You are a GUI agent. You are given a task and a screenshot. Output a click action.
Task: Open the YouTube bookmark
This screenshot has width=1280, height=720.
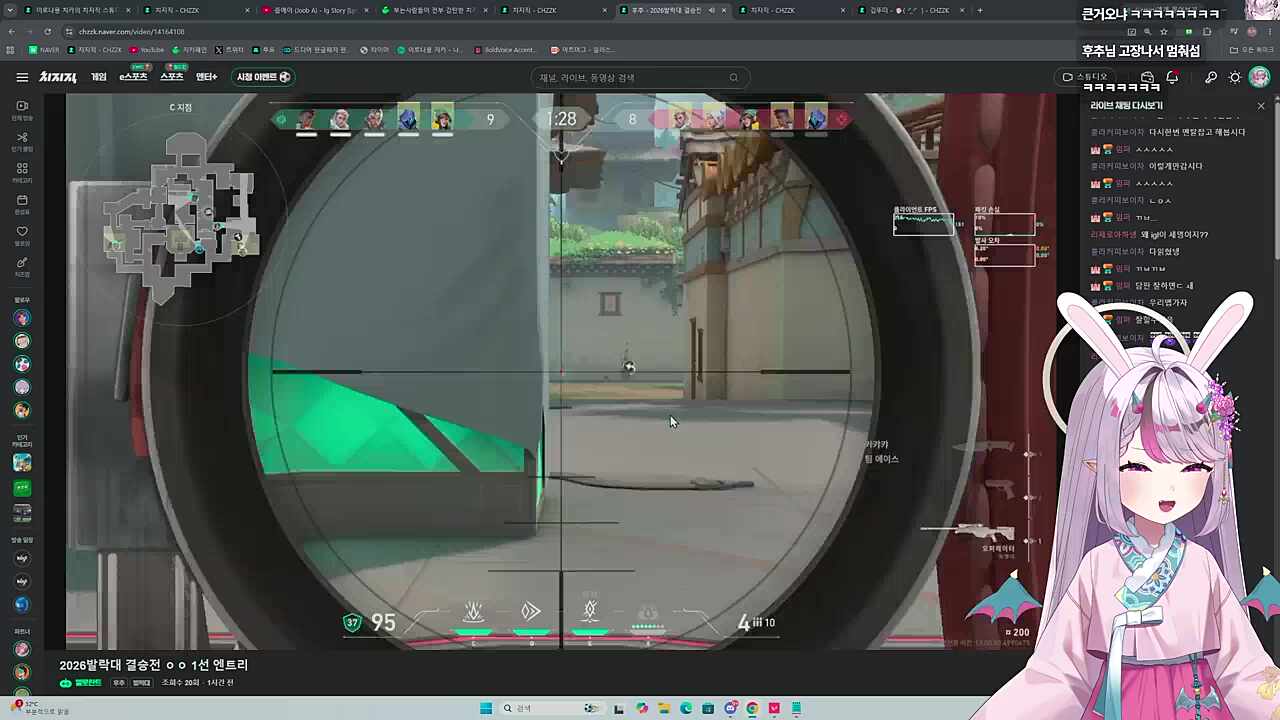tap(147, 50)
